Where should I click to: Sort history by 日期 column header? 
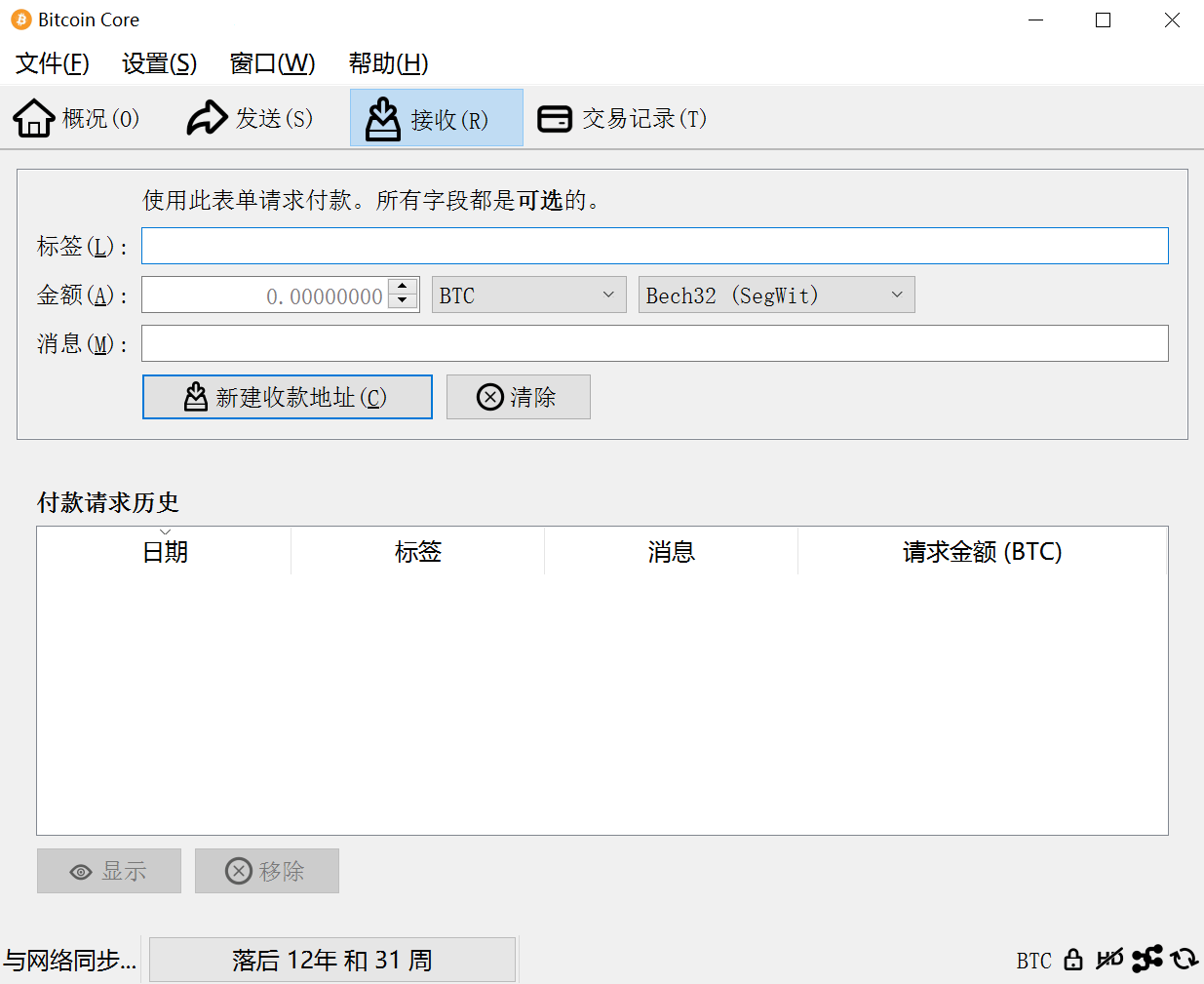tap(164, 552)
